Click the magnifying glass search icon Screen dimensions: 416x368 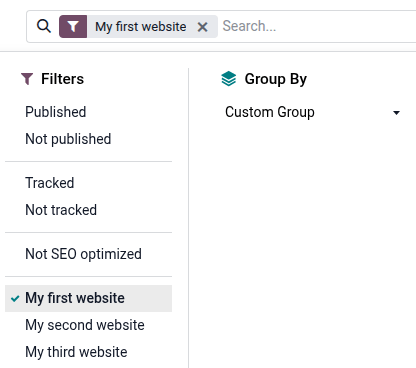[x=44, y=26]
